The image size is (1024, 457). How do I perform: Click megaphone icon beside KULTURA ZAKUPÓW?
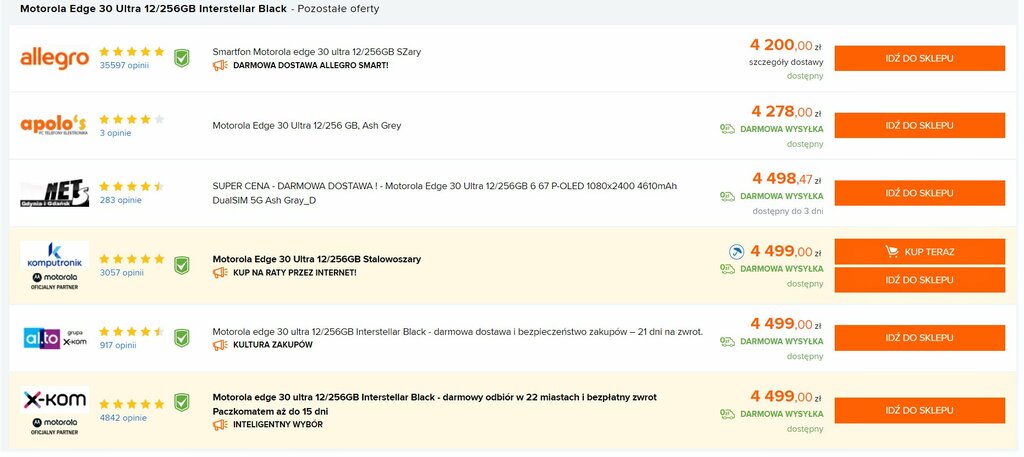click(220, 345)
